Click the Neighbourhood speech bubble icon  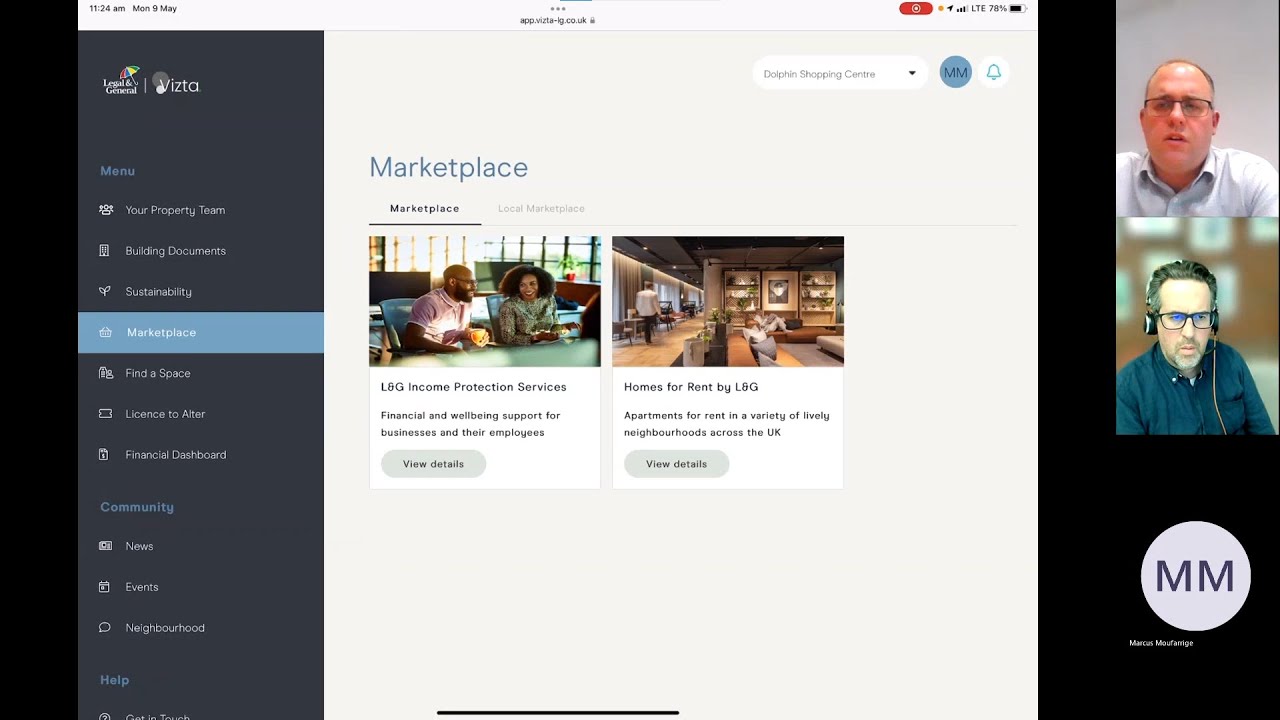pos(104,628)
